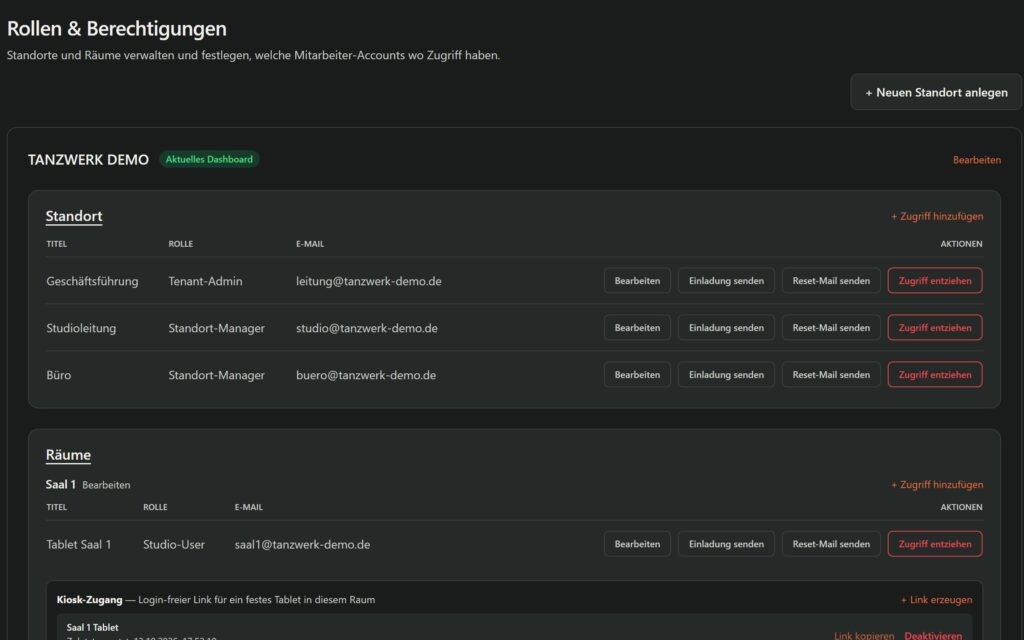Send invitation to buero@tanzwerk-demo.de
1024x640 pixels.
pos(726,375)
